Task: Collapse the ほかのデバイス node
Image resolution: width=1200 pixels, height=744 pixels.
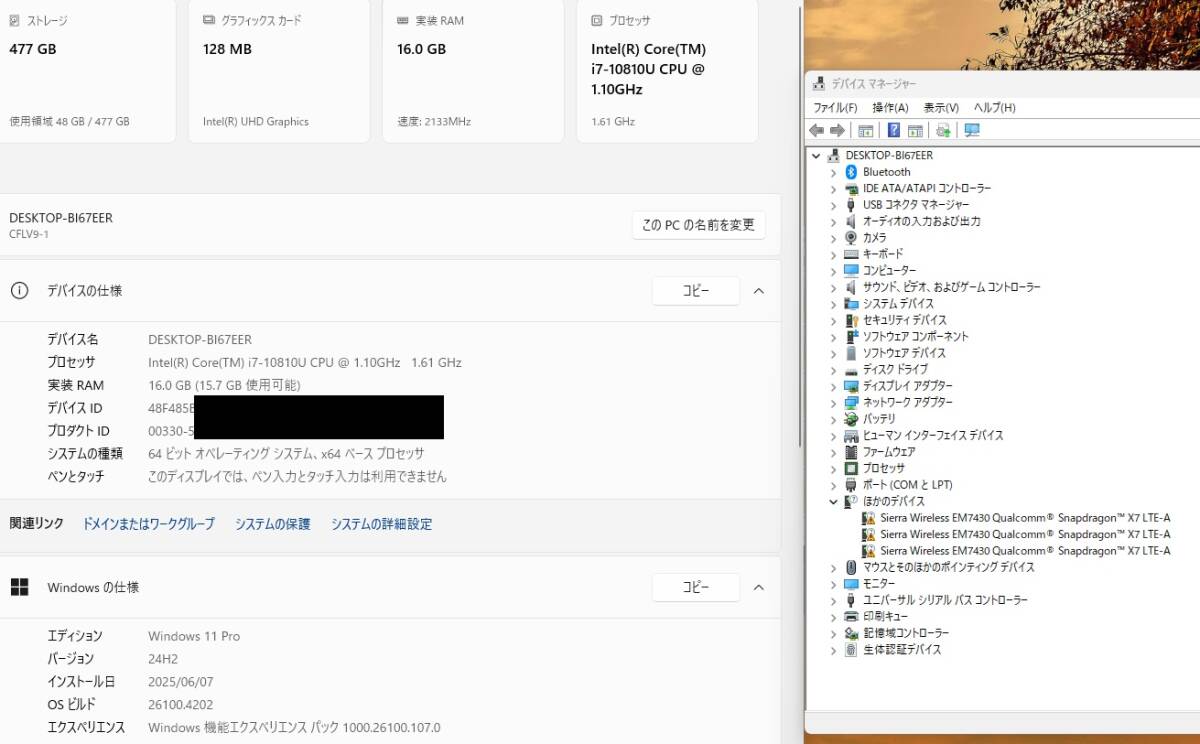Action: 833,502
